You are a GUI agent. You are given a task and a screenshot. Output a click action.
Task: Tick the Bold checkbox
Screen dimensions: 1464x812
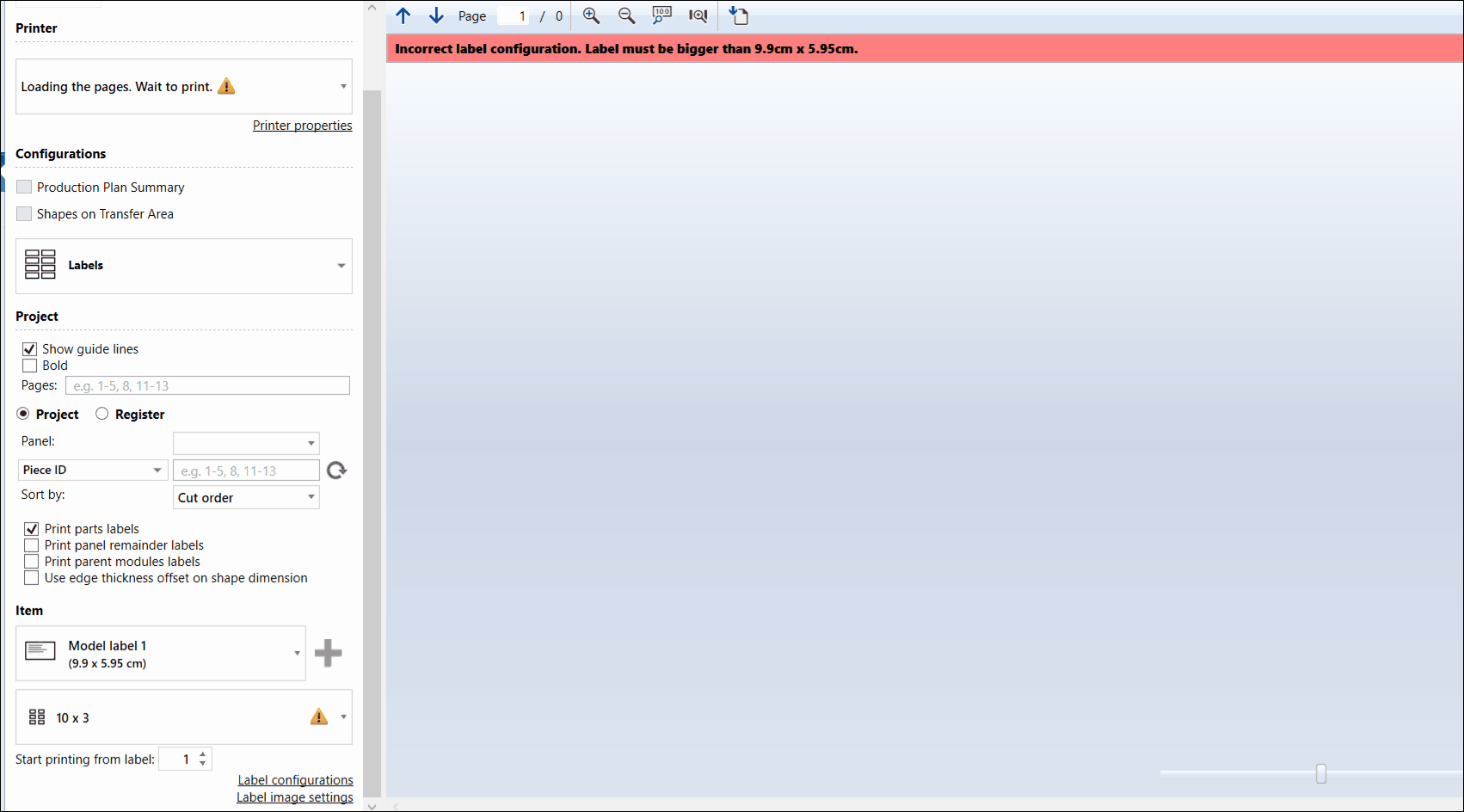29,366
